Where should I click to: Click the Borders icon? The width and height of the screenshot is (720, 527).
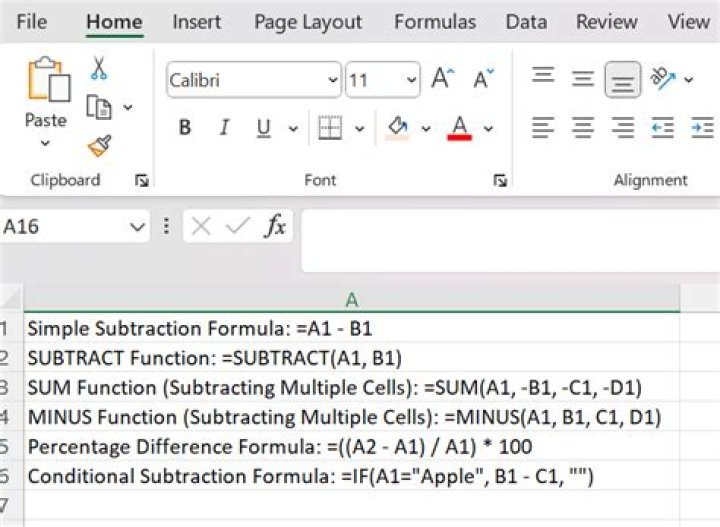tap(329, 128)
